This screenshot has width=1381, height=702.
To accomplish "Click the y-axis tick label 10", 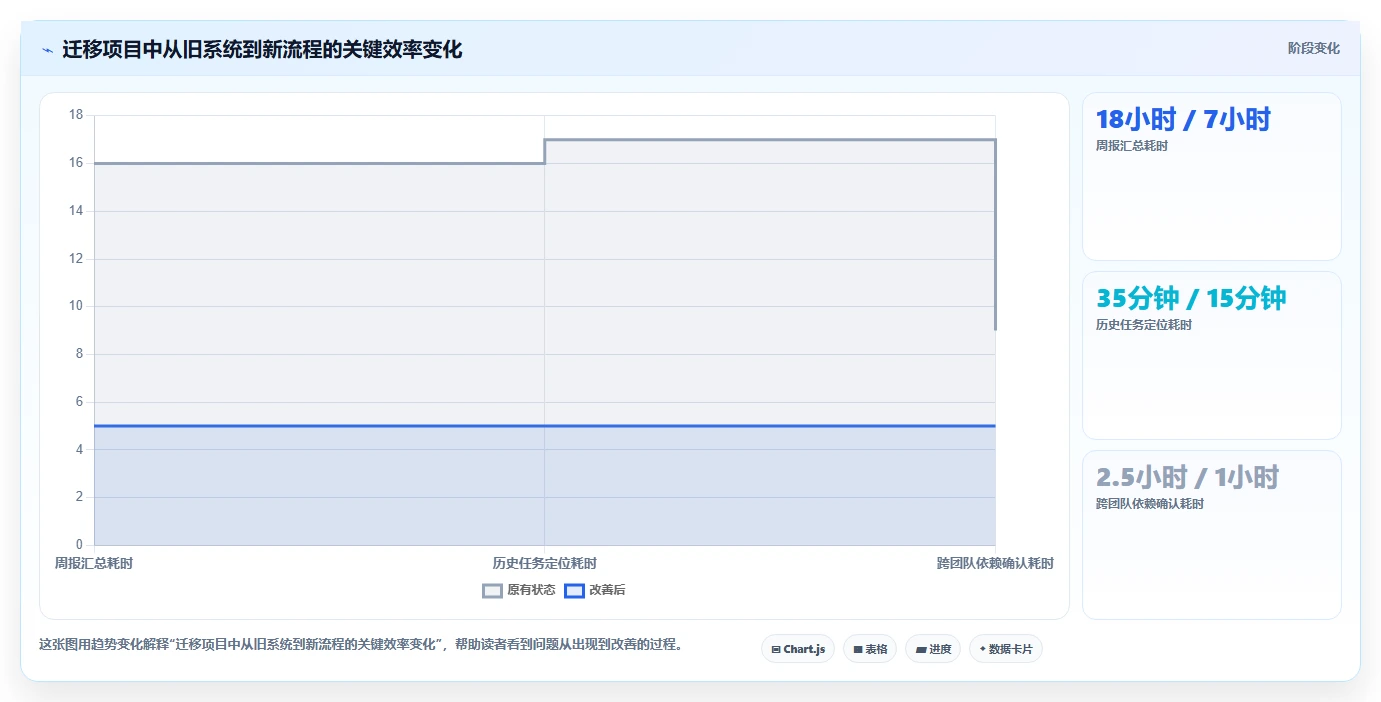I will [76, 306].
